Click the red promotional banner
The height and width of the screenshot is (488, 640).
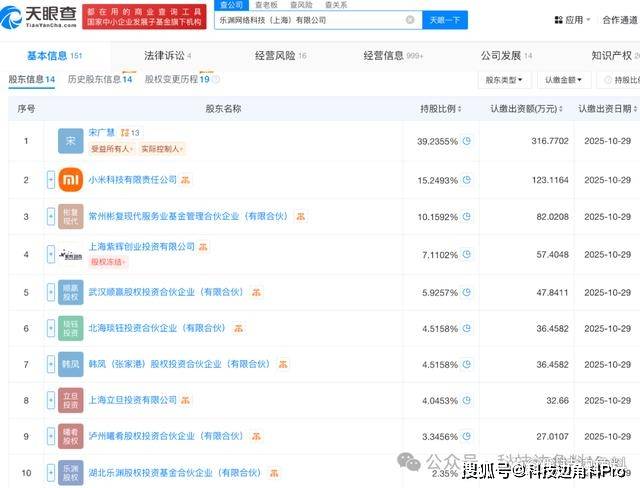(x=144, y=17)
